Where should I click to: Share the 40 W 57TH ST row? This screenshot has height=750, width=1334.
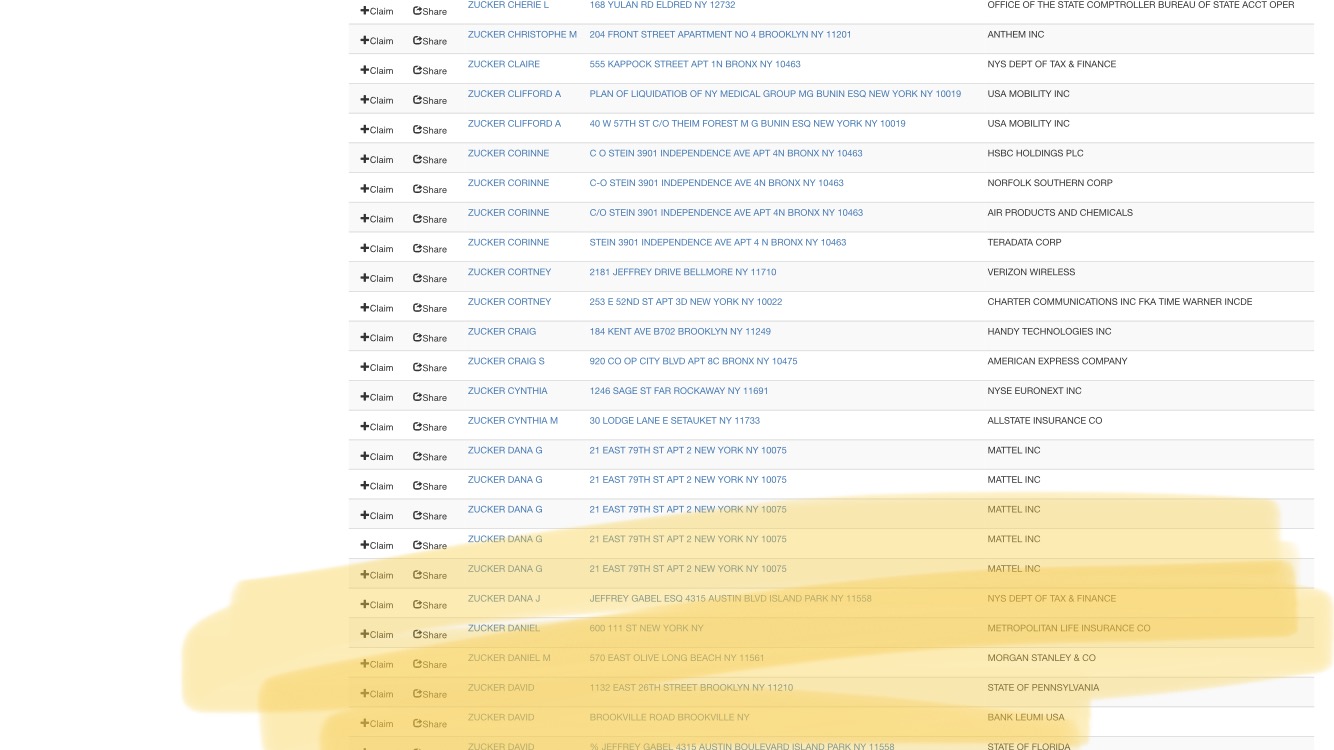tap(430, 130)
